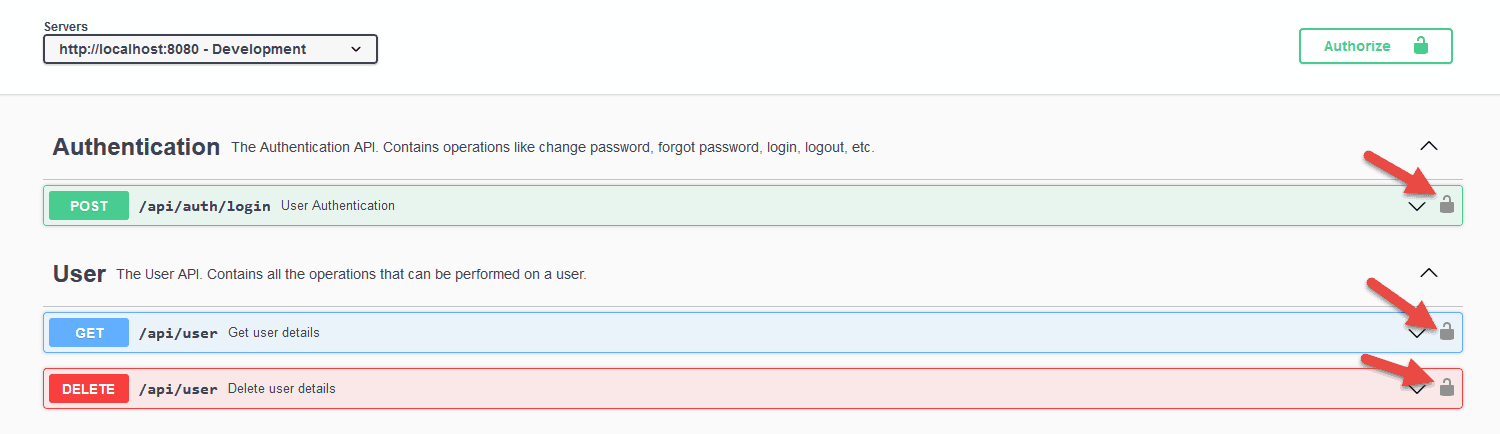The height and width of the screenshot is (434, 1500).
Task: Expand the POST /api/auth/login operation using its chevron
Action: 1417,207
